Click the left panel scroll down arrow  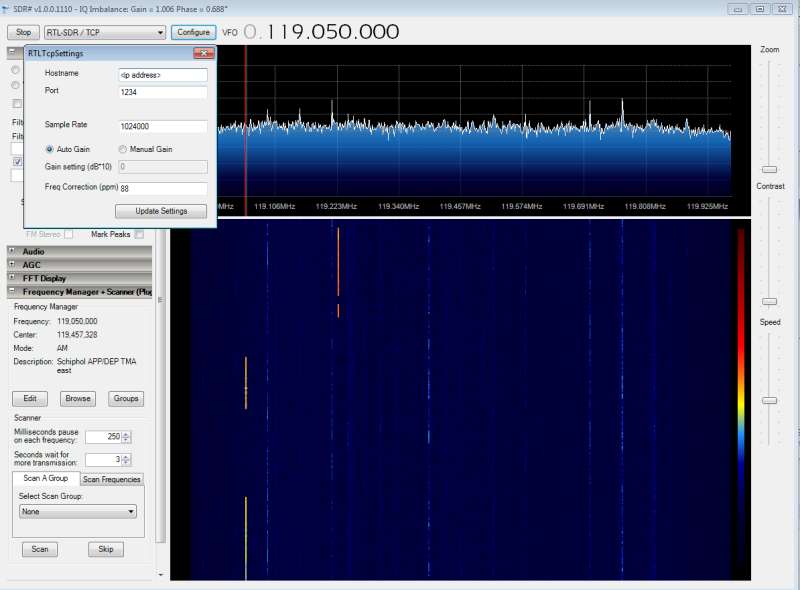click(161, 575)
